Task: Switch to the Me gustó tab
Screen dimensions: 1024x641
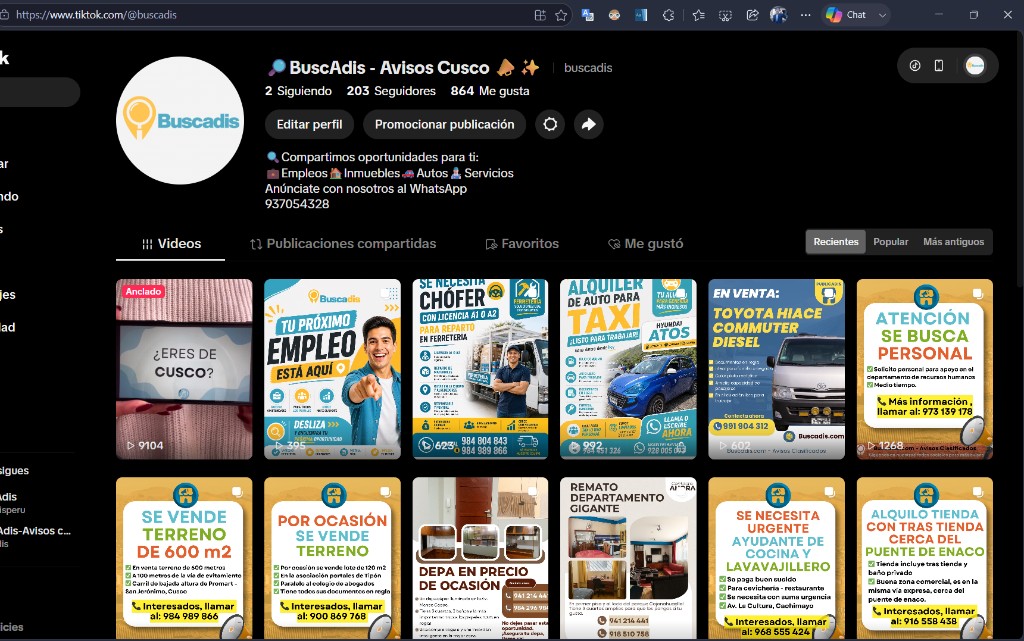Action: click(645, 243)
